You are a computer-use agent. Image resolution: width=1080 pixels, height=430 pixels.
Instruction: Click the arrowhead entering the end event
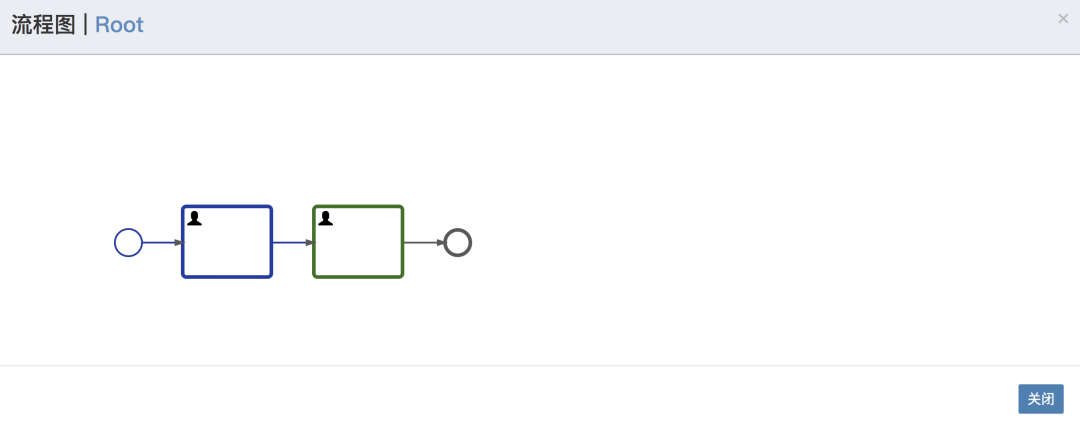[440, 243]
